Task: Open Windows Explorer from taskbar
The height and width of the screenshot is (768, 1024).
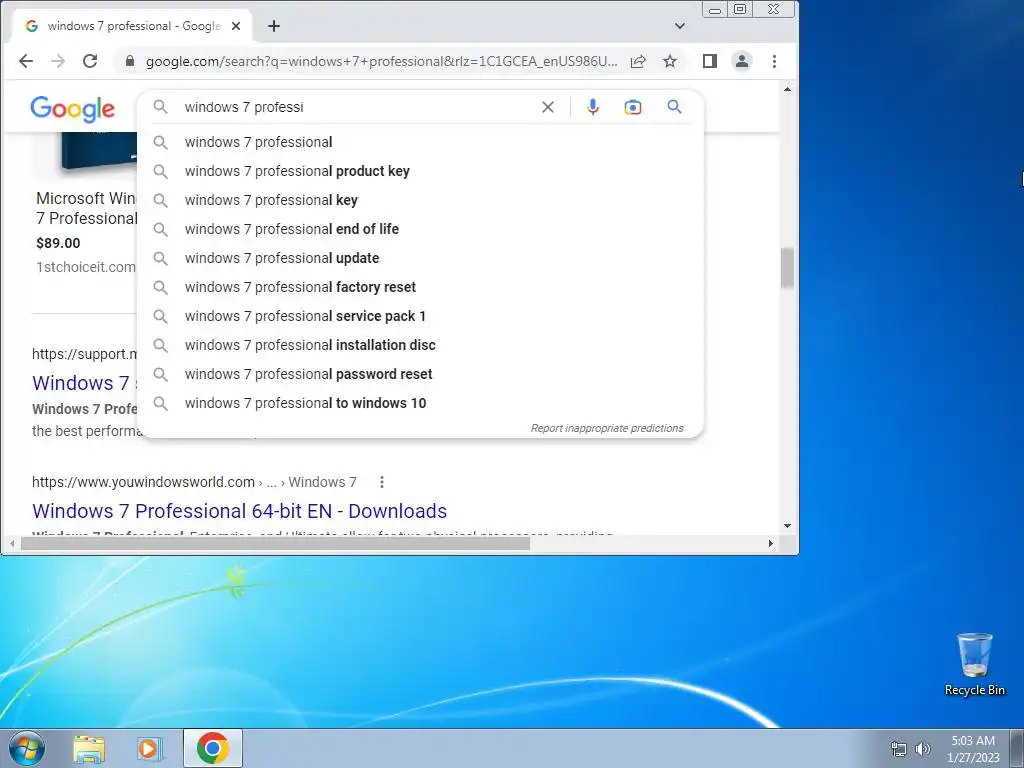Action: click(89, 748)
